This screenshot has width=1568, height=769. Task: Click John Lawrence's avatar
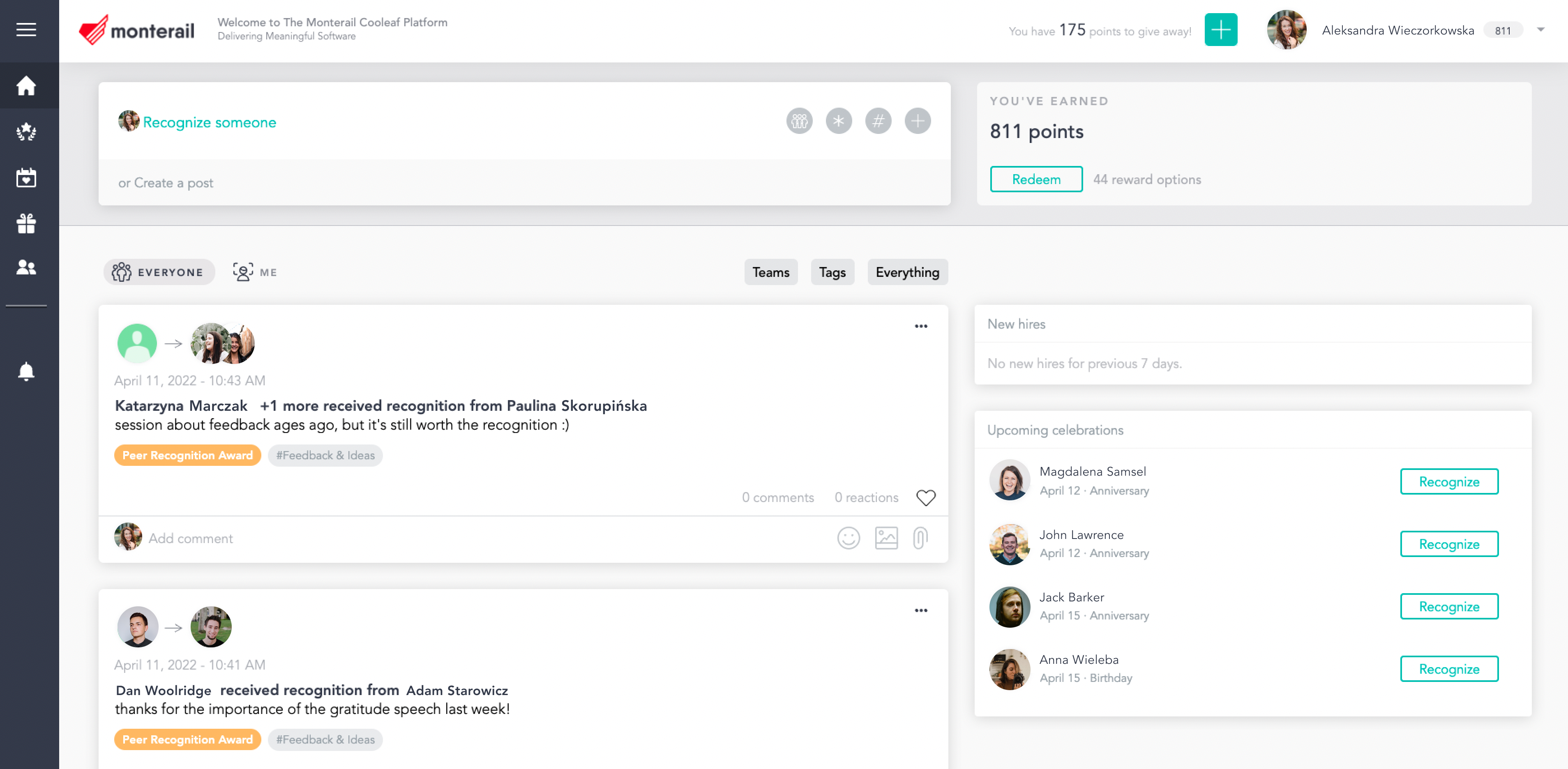pos(1009,544)
